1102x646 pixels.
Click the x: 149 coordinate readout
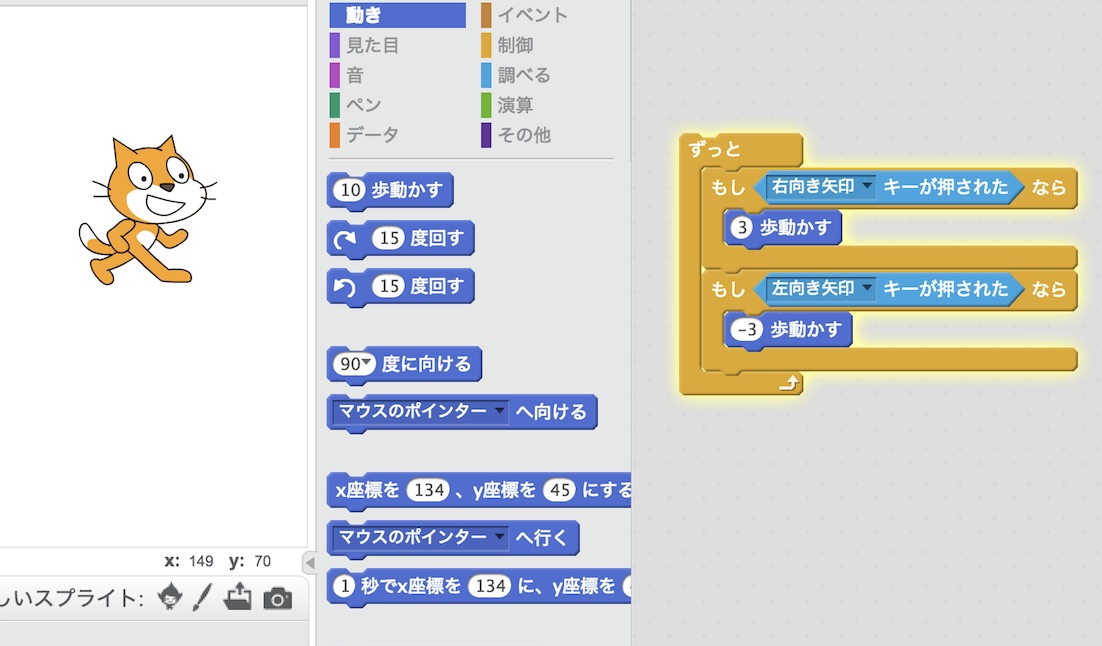click(x=189, y=561)
